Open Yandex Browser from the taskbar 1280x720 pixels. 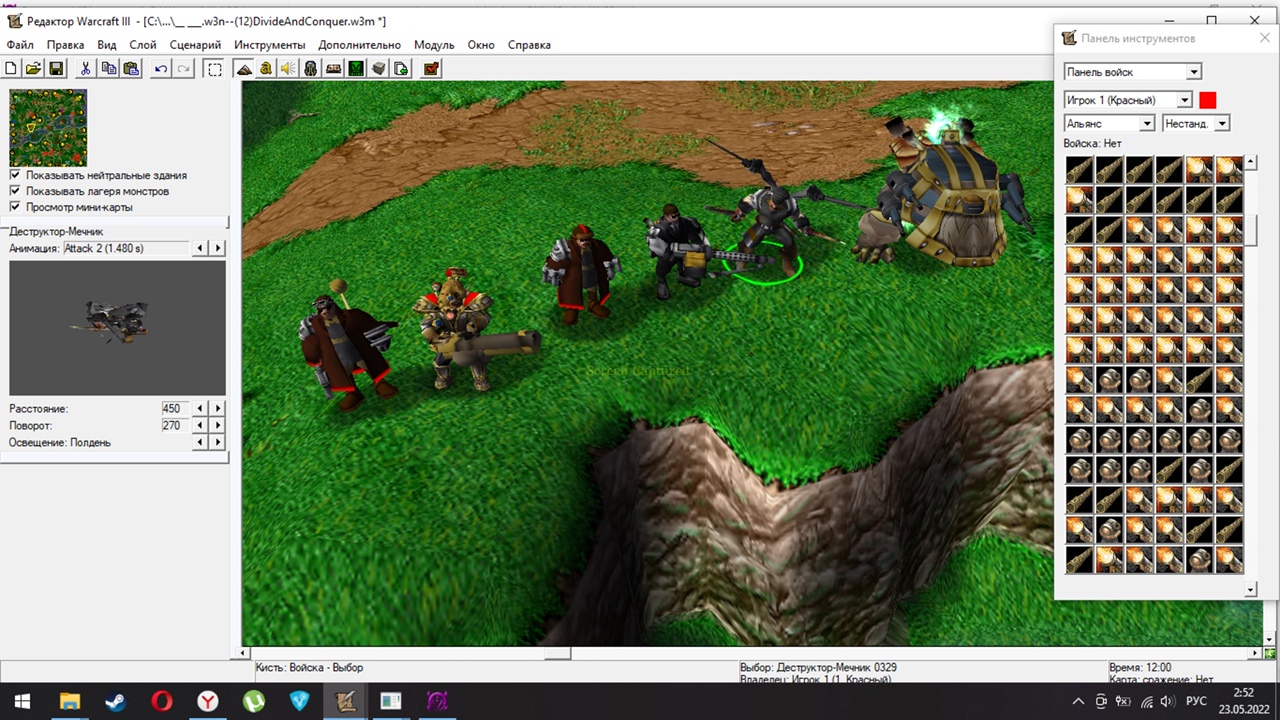(207, 701)
